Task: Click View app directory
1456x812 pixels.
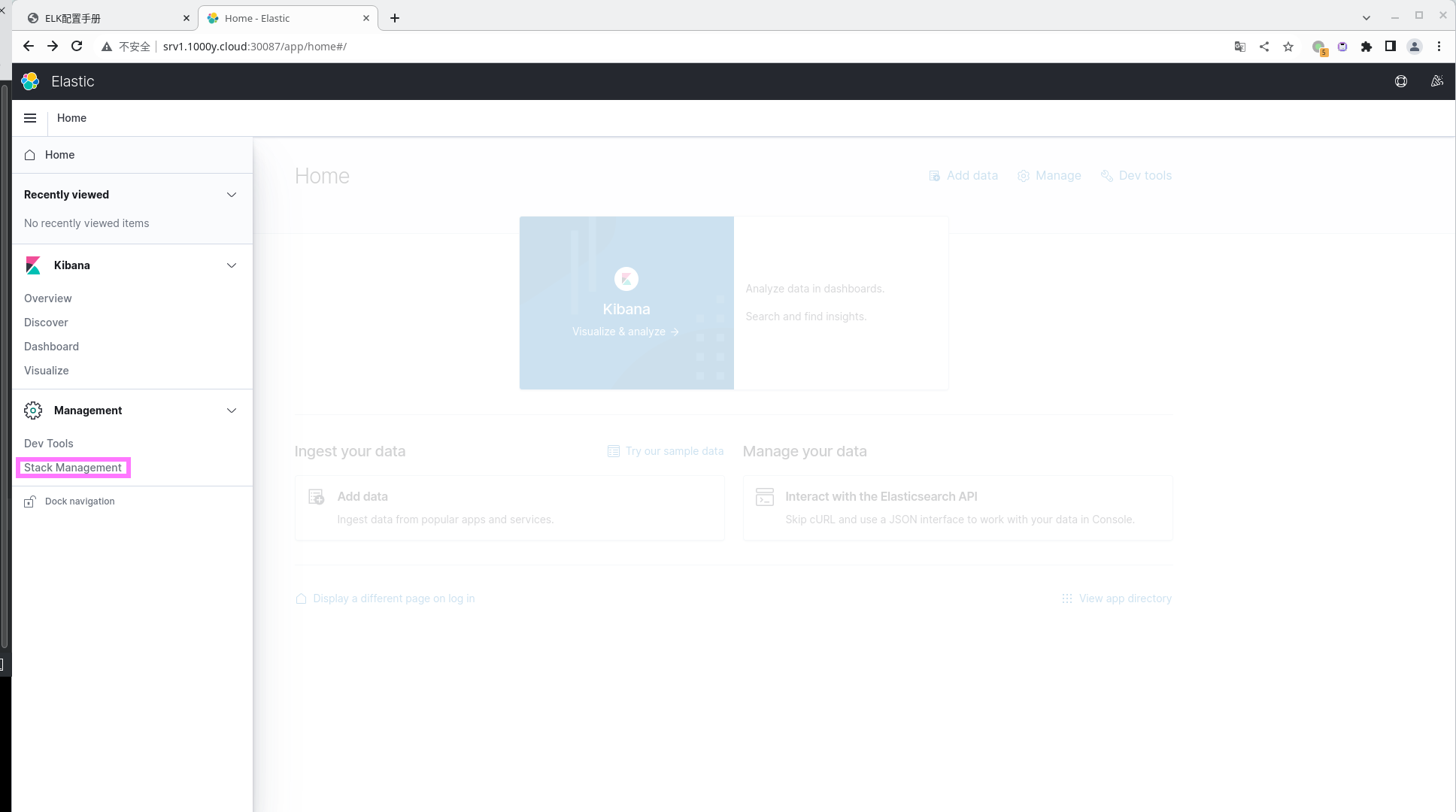Action: 1117,598
